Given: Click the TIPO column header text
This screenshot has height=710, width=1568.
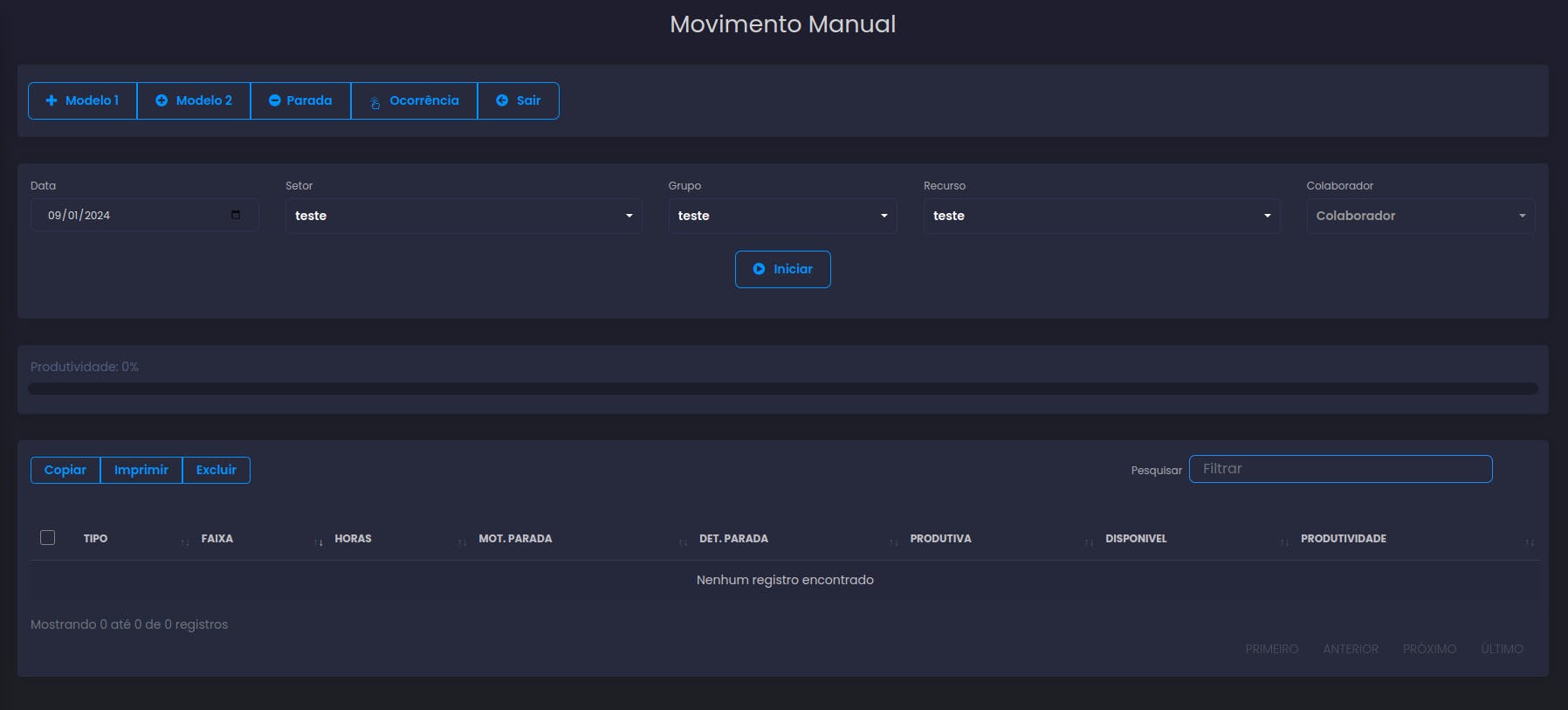Looking at the screenshot, I should 96,539.
